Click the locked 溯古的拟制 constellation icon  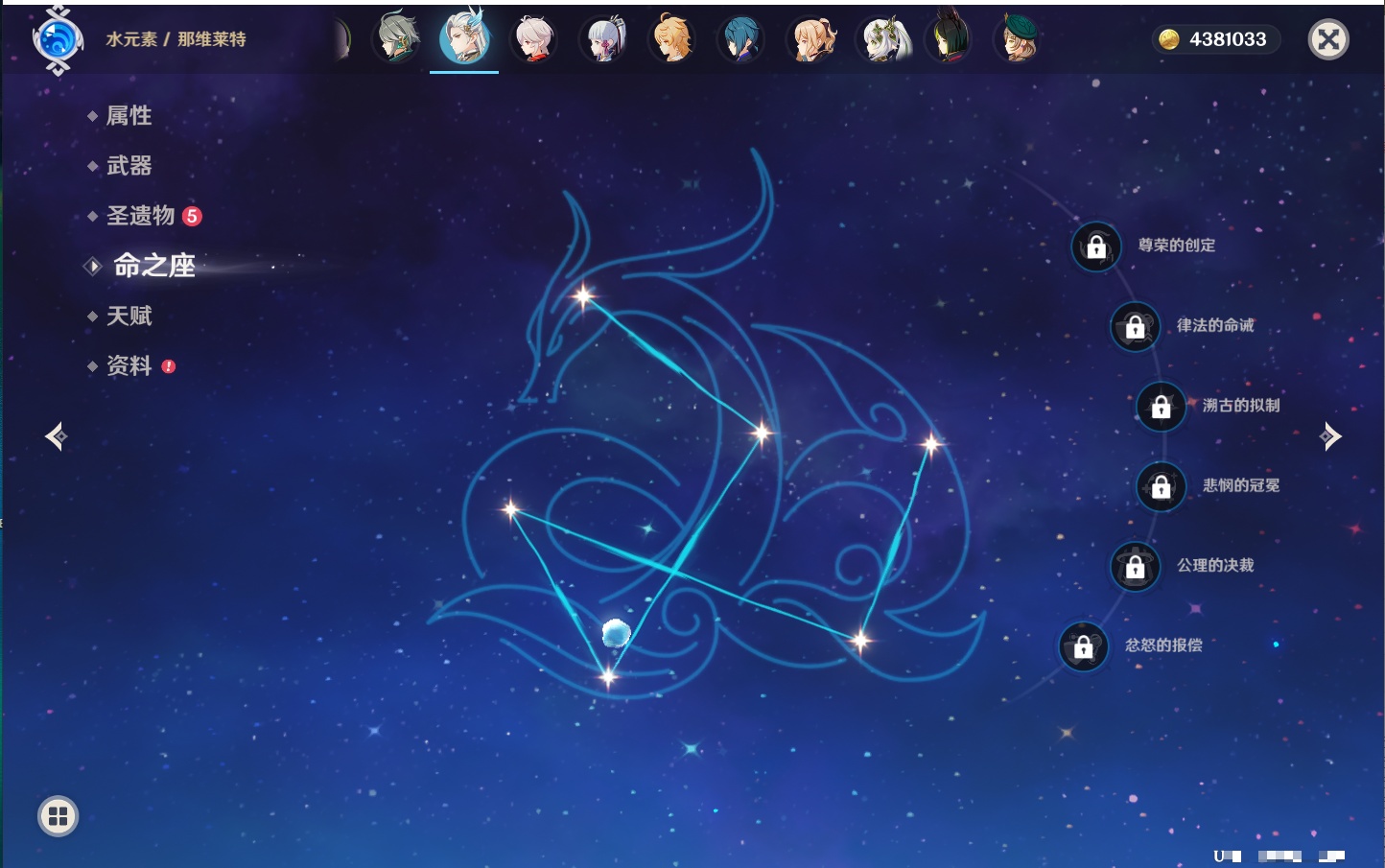[1161, 407]
